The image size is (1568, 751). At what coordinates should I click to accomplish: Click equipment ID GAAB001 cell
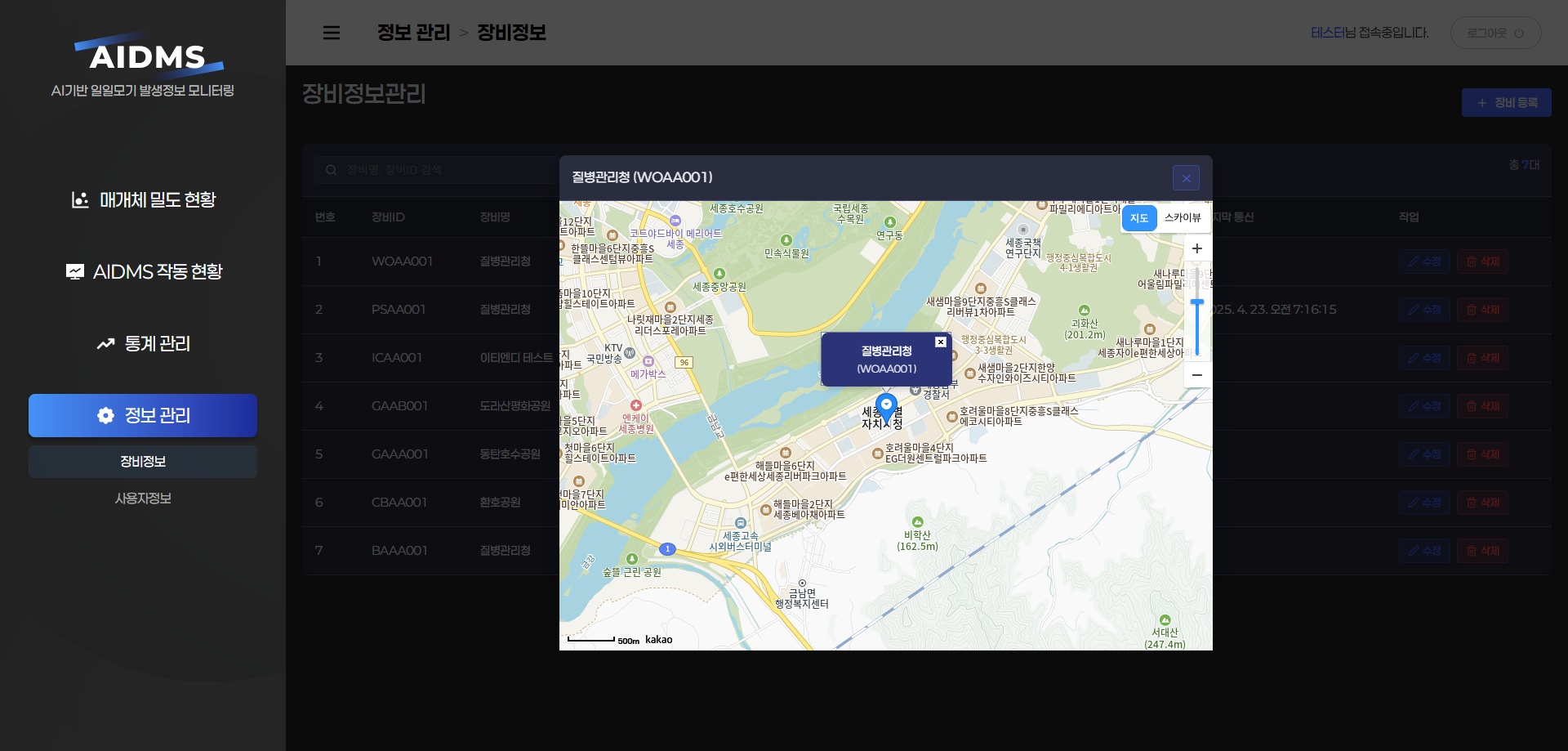click(399, 406)
